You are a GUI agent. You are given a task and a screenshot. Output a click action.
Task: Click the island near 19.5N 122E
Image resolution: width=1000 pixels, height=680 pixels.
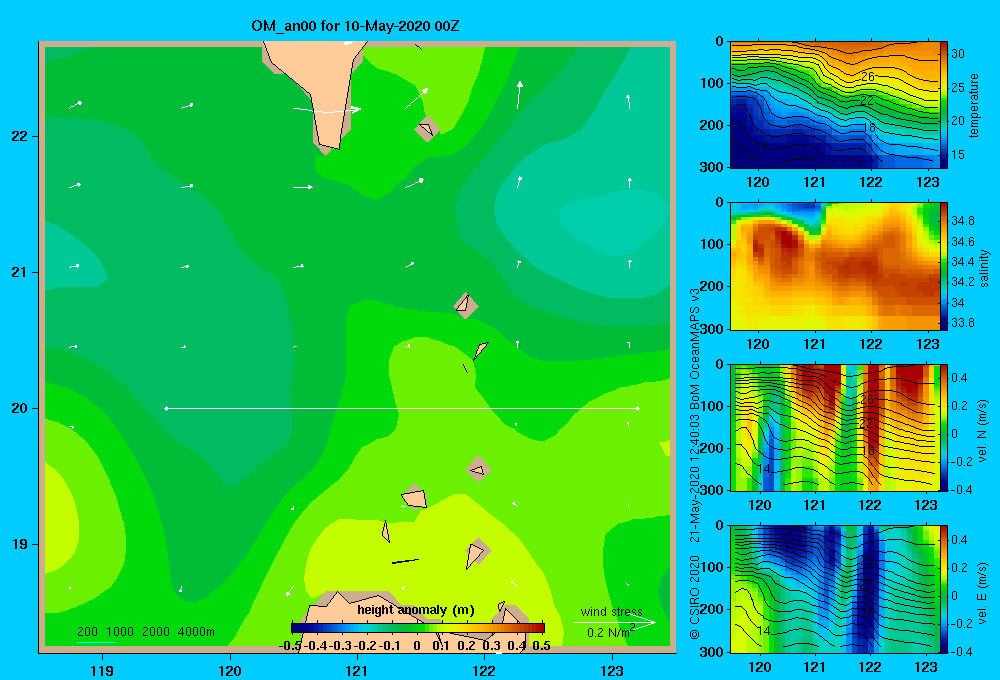478,469
